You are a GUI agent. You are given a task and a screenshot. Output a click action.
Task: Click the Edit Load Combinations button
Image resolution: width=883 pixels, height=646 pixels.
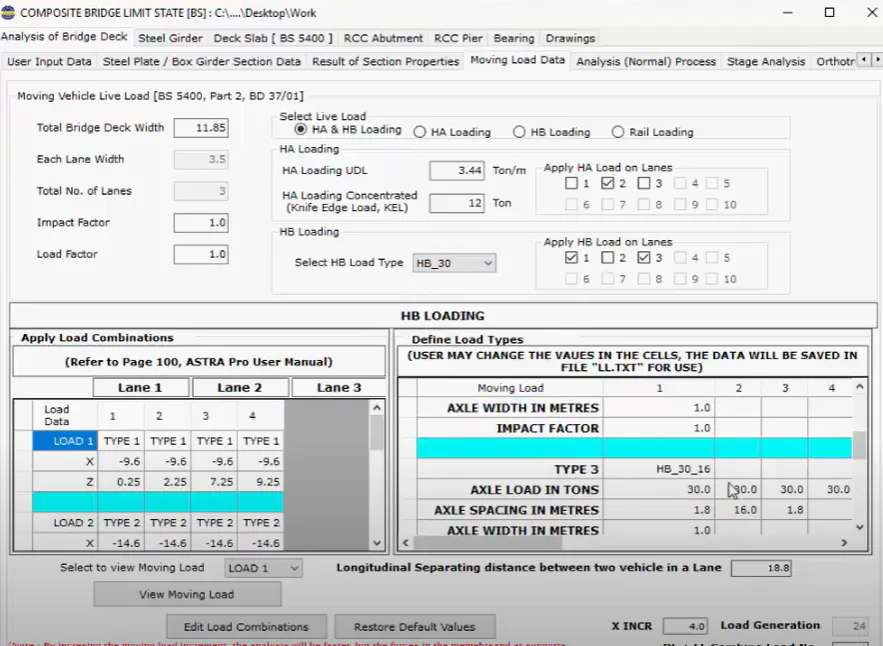pos(246,627)
